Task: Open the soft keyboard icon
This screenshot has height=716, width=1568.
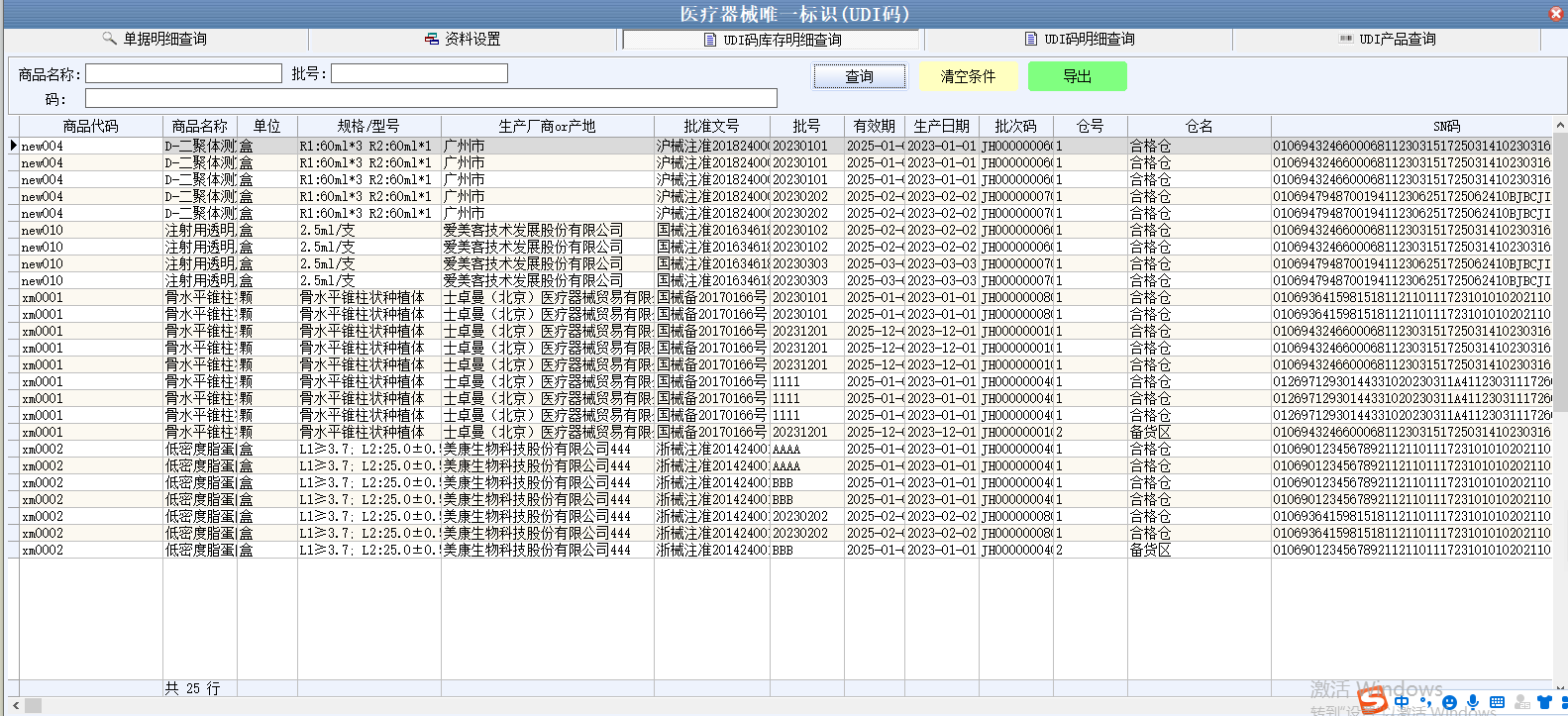Action: click(x=1497, y=702)
